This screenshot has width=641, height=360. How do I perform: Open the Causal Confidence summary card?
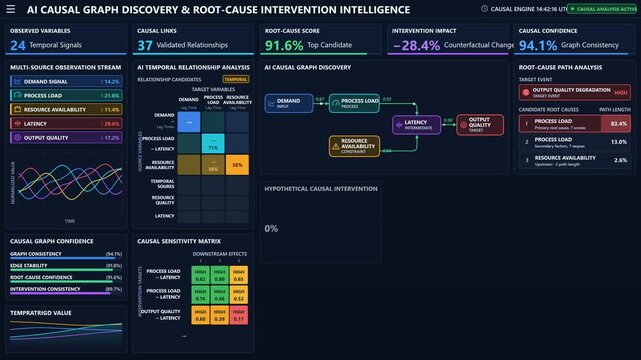pyautogui.click(x=575, y=39)
